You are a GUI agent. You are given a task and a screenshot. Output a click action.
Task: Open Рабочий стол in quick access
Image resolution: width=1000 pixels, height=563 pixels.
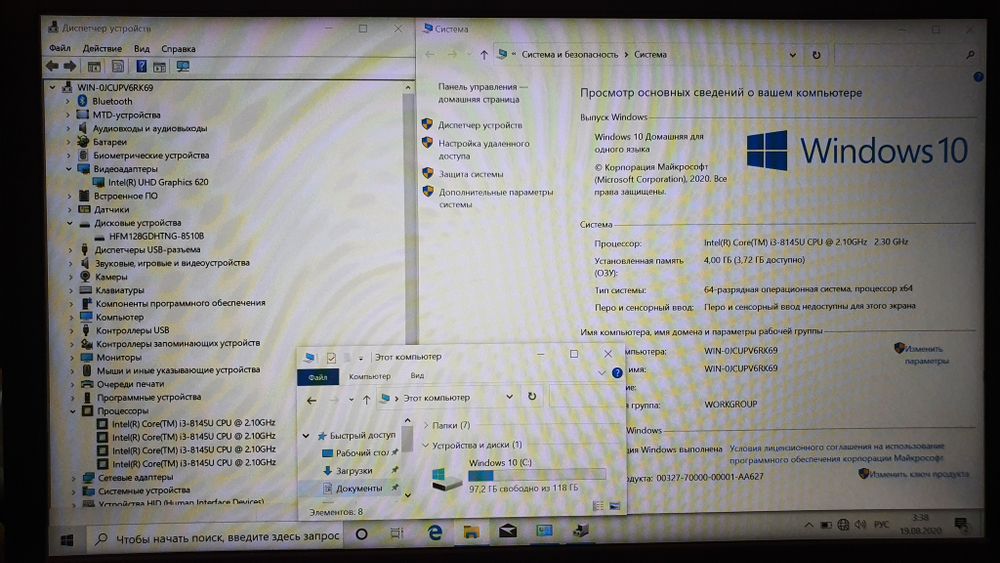[x=361, y=453]
